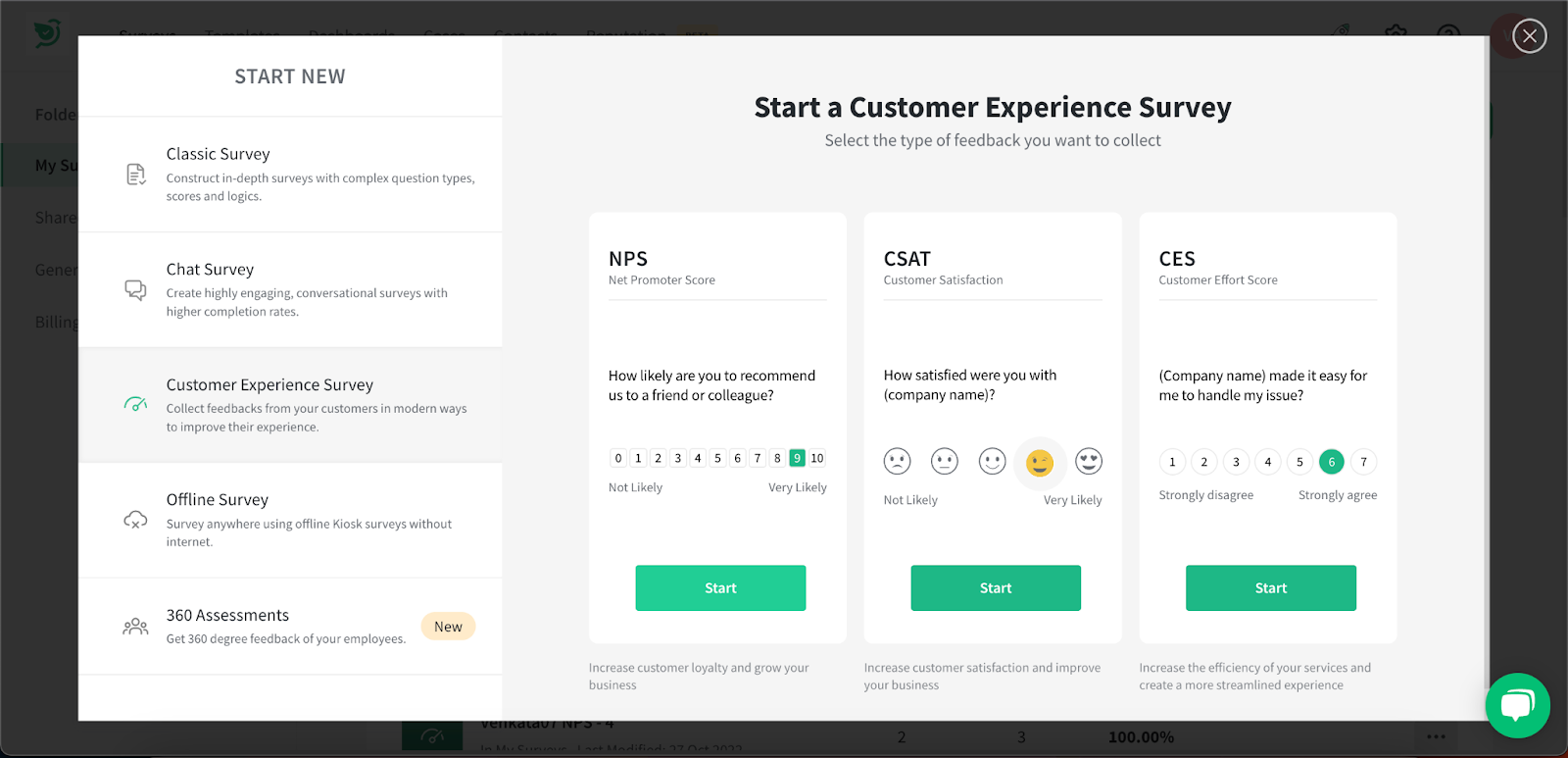This screenshot has width=1568, height=758.
Task: Choose the yellow winking face in CSAT
Action: (x=1040, y=463)
